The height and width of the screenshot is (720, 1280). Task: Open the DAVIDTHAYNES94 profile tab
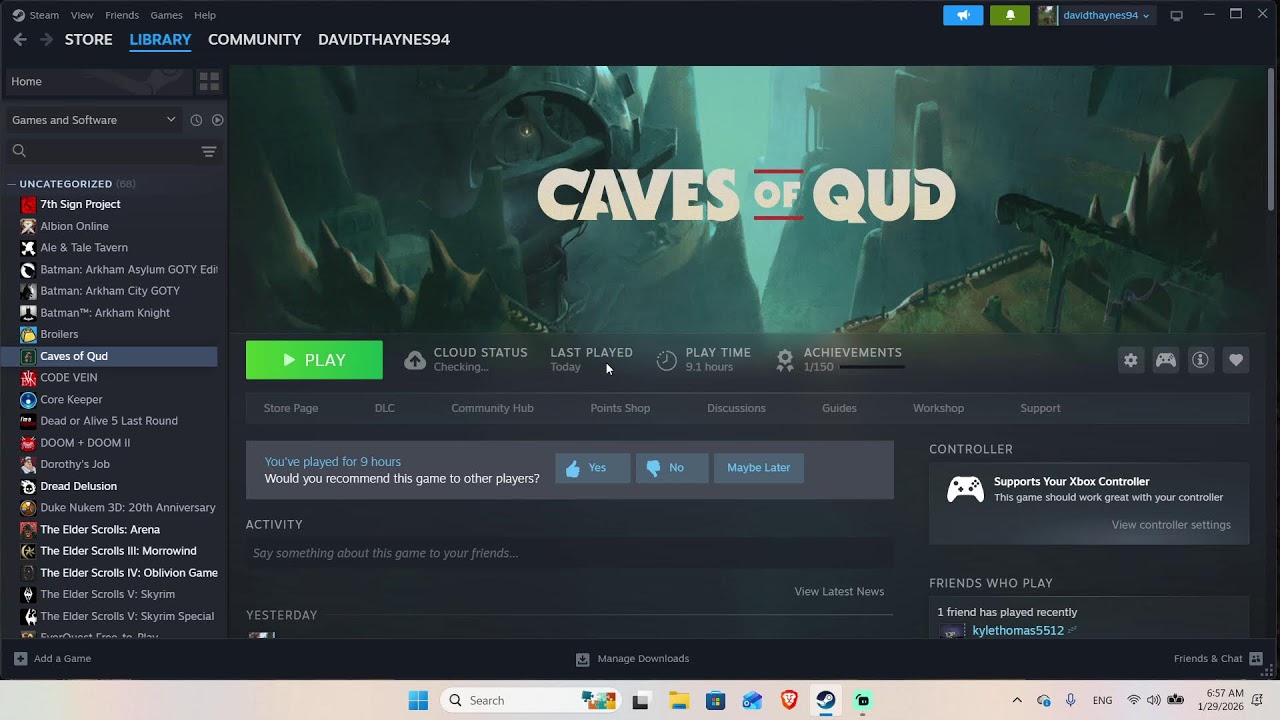click(x=384, y=40)
